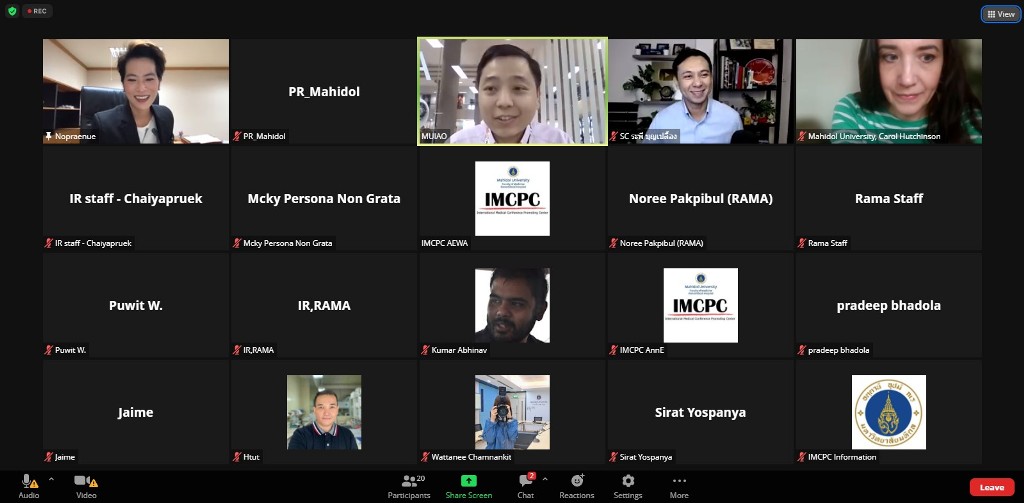This screenshot has height=503, width=1024.
Task: Click the IMCPC Information logo tile
Action: [x=888, y=412]
